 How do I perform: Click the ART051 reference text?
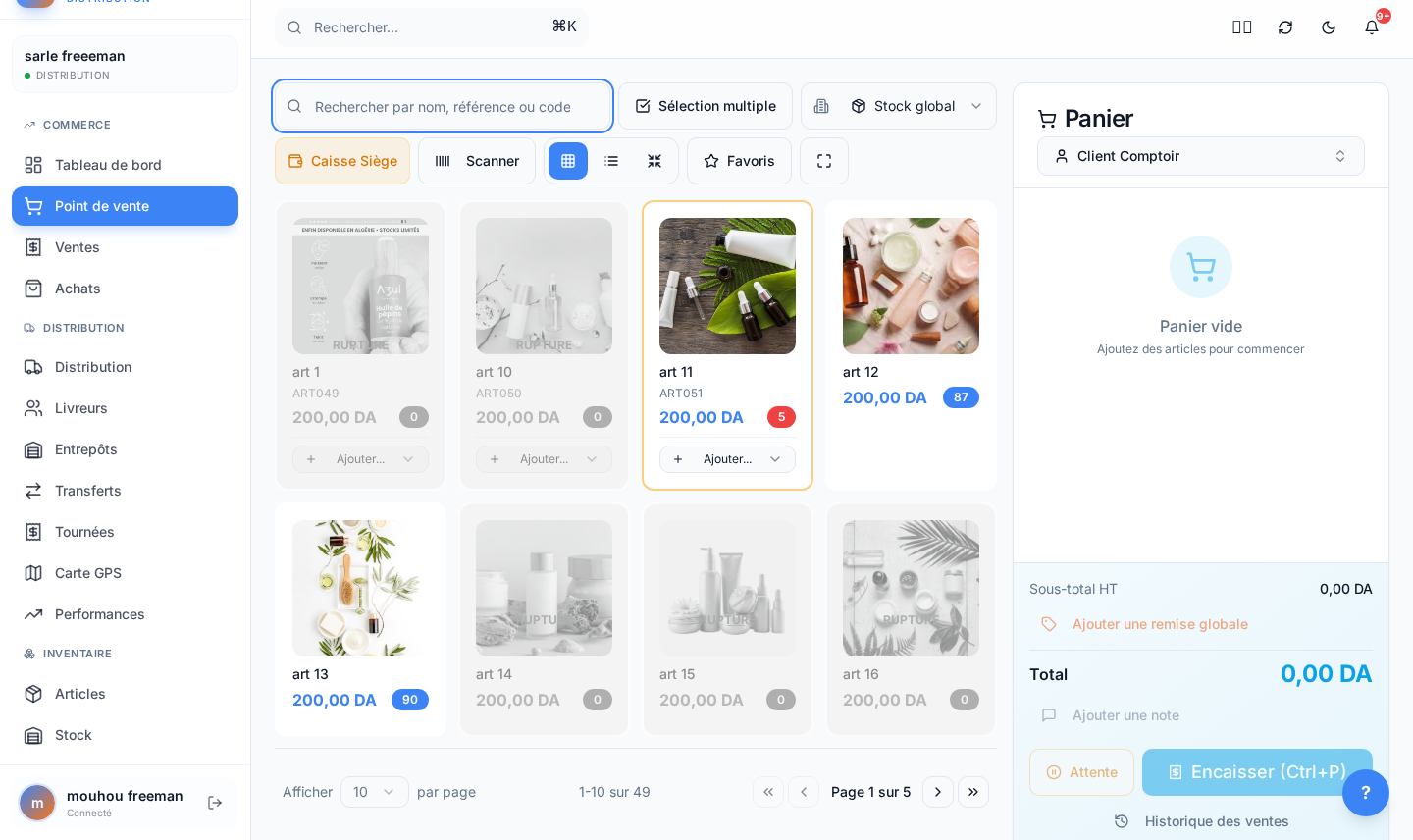pos(681,394)
